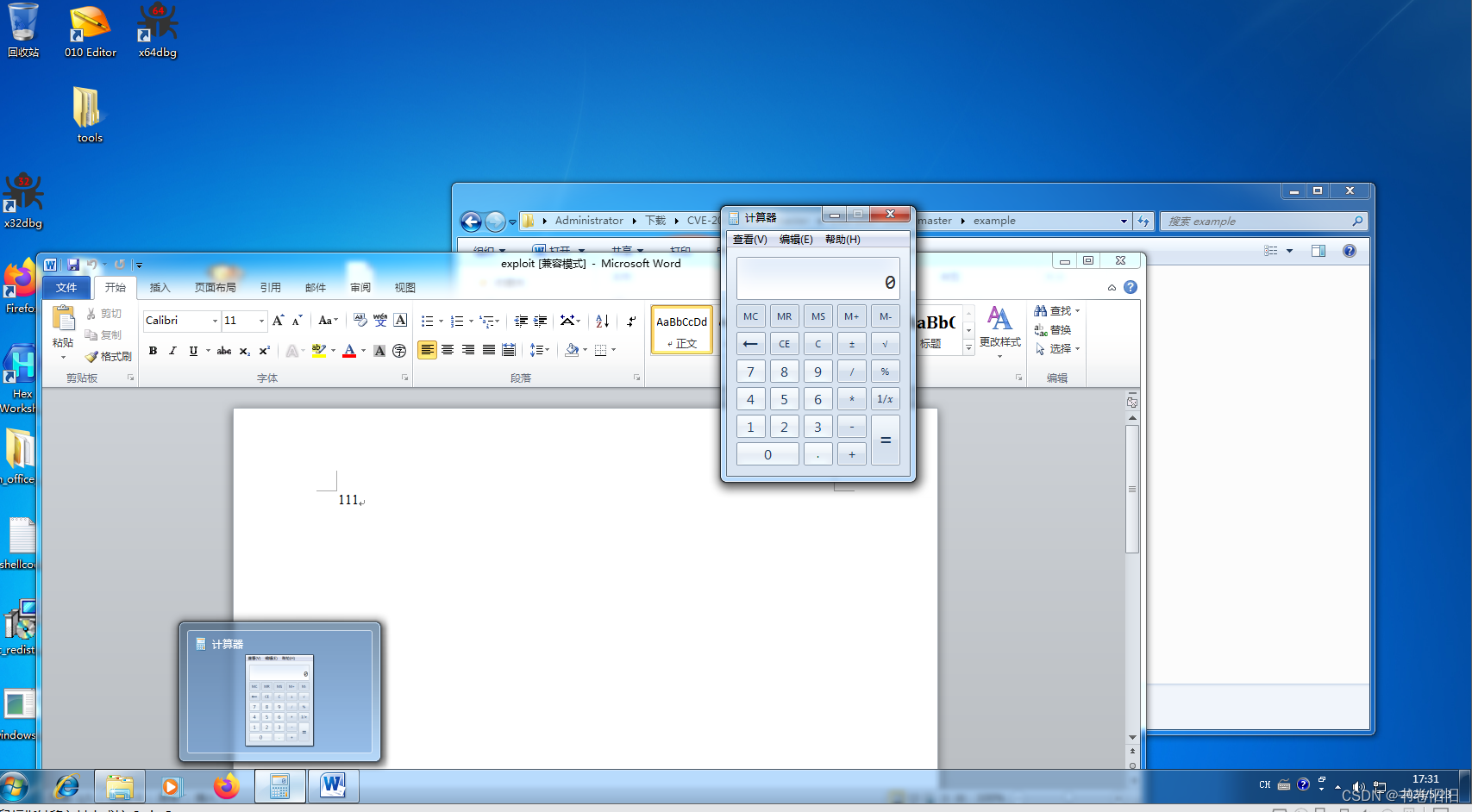Click the calculator MC memory clear button
Screen dimensions: 1472x812
coord(750,316)
